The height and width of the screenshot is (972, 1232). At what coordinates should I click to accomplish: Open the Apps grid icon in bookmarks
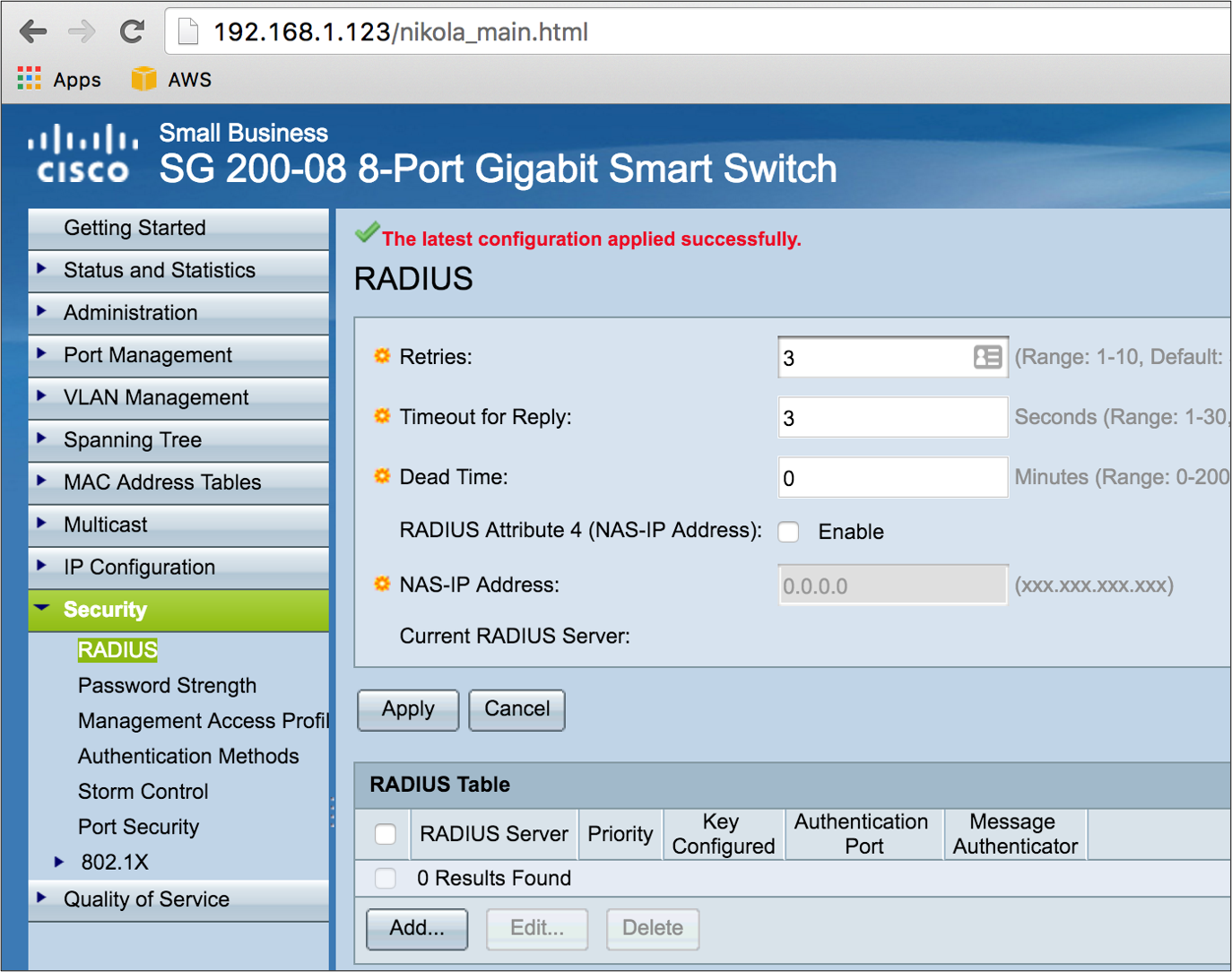[x=30, y=79]
